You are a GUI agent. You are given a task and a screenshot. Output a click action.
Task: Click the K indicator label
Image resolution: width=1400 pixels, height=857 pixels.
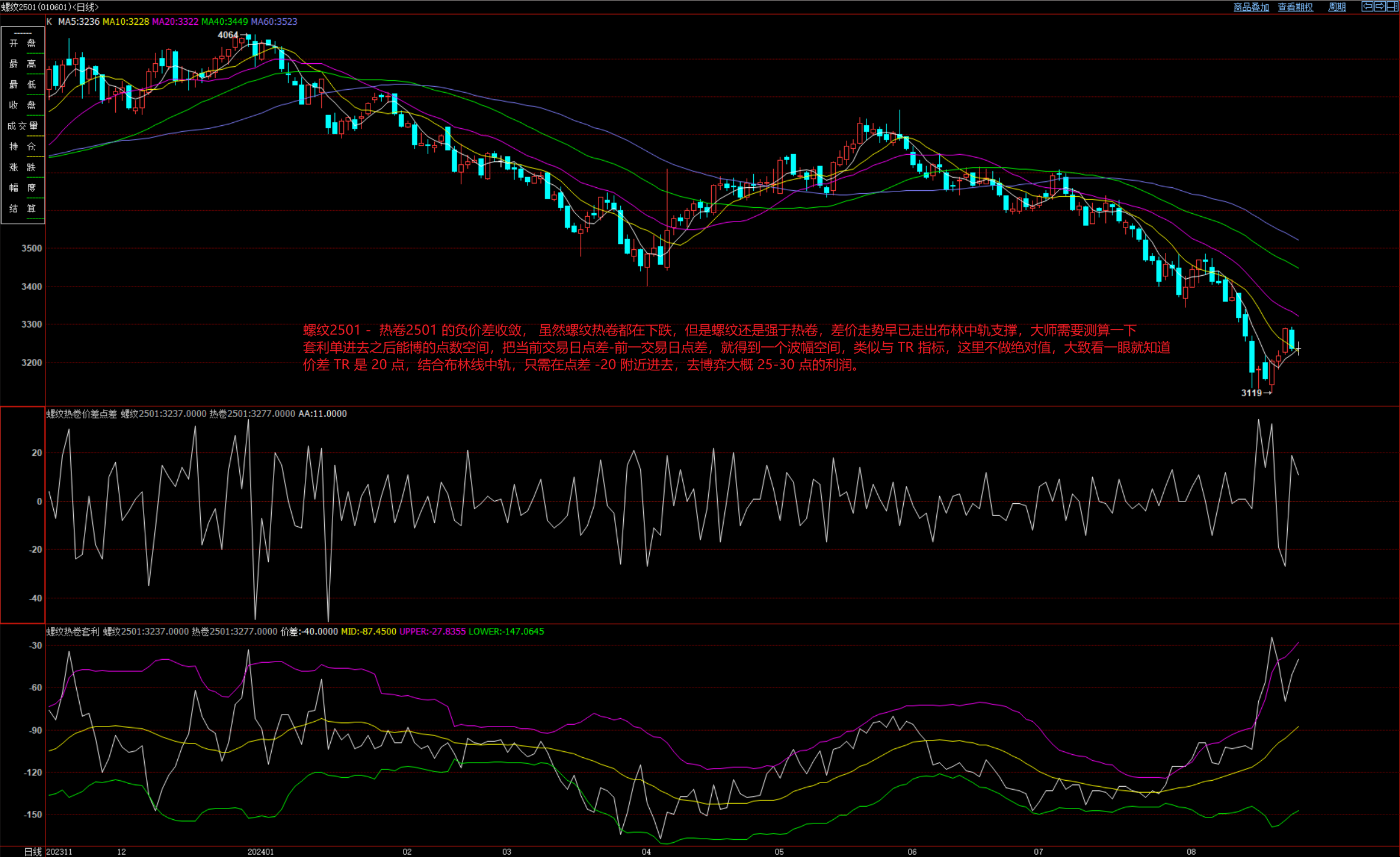pyautogui.click(x=50, y=21)
